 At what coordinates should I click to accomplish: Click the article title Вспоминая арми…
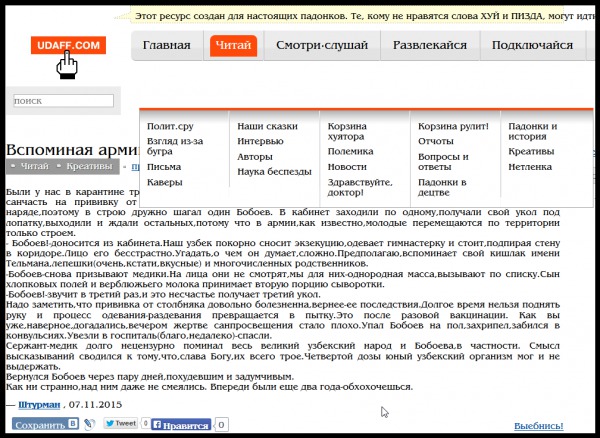point(72,150)
